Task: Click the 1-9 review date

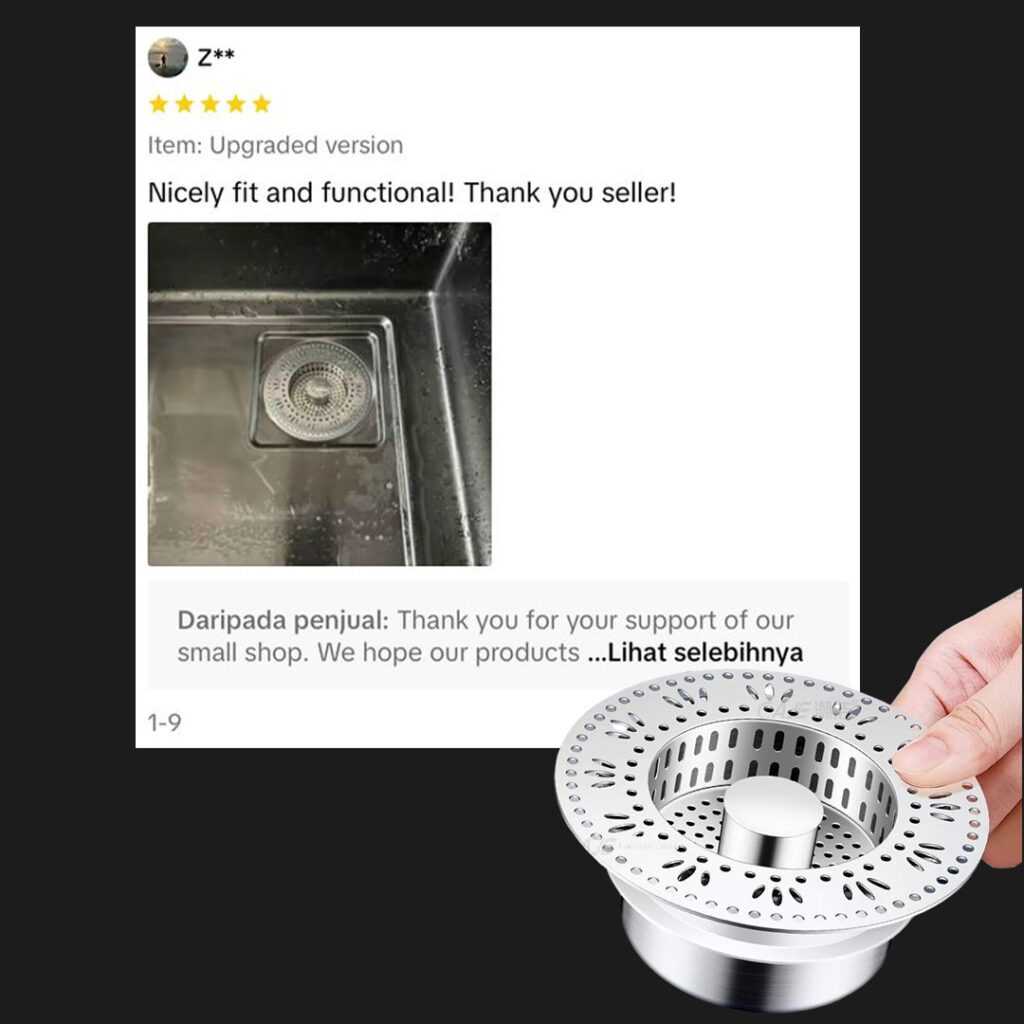Action: 165,723
